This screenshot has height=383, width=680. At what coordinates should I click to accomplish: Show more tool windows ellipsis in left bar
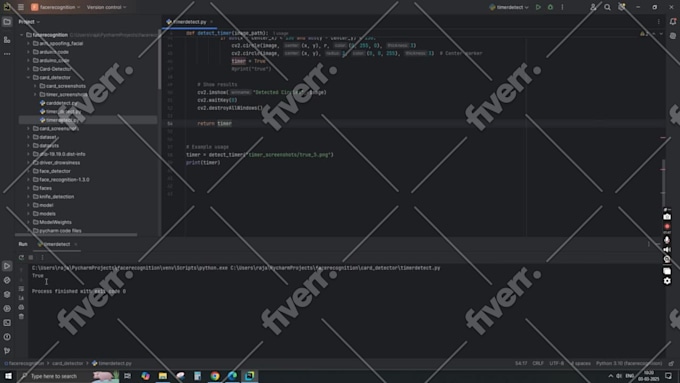(7, 54)
